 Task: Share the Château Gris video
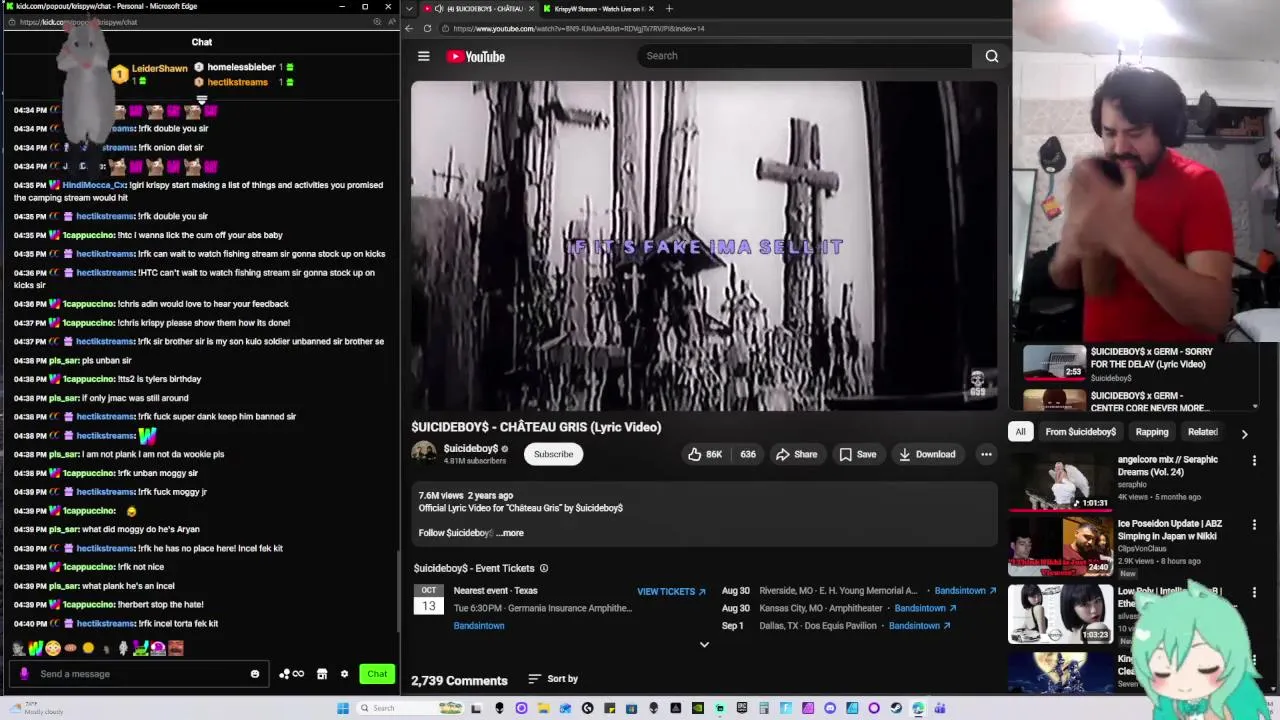pos(796,454)
